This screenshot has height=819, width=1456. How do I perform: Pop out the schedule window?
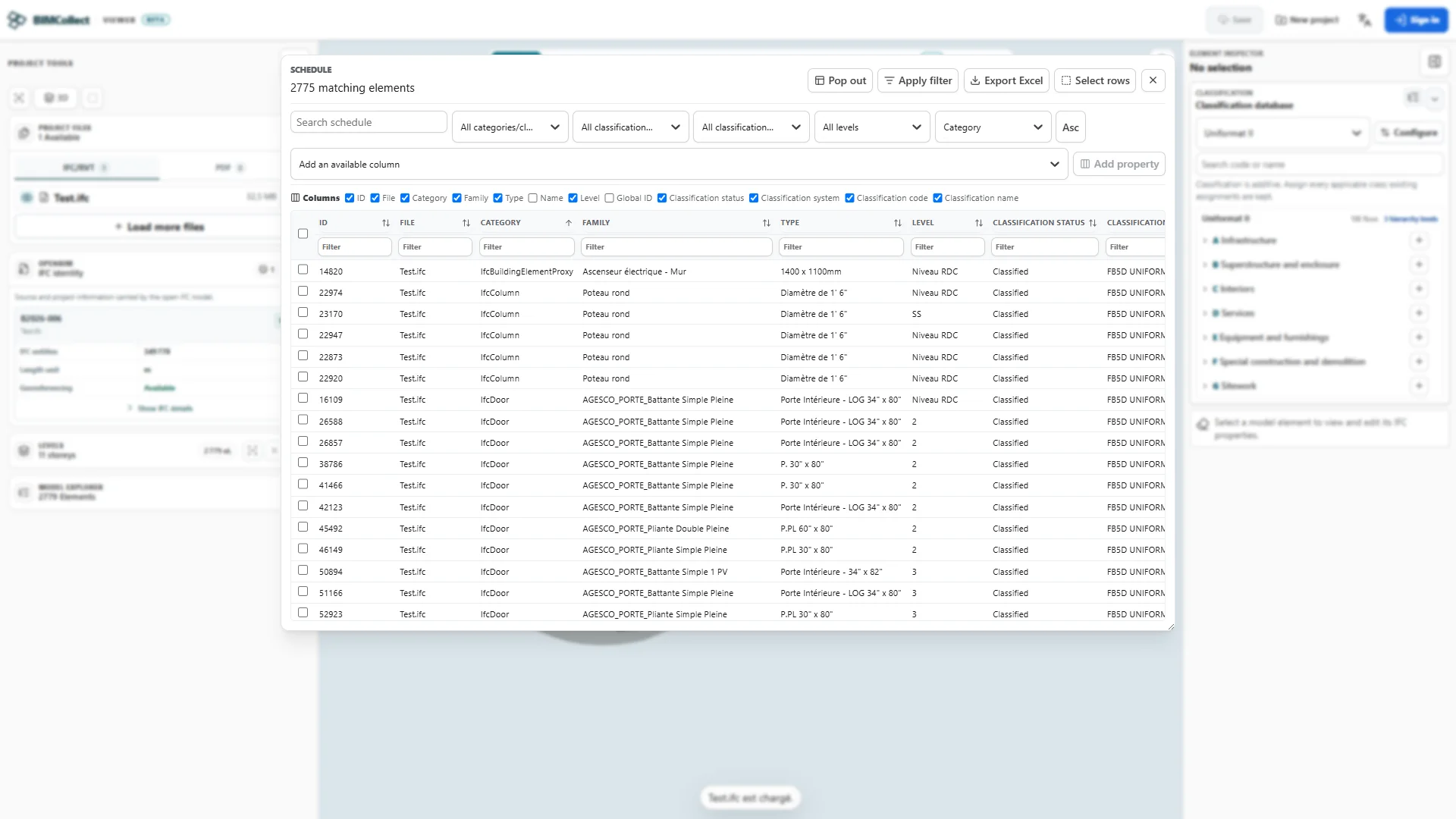[840, 80]
